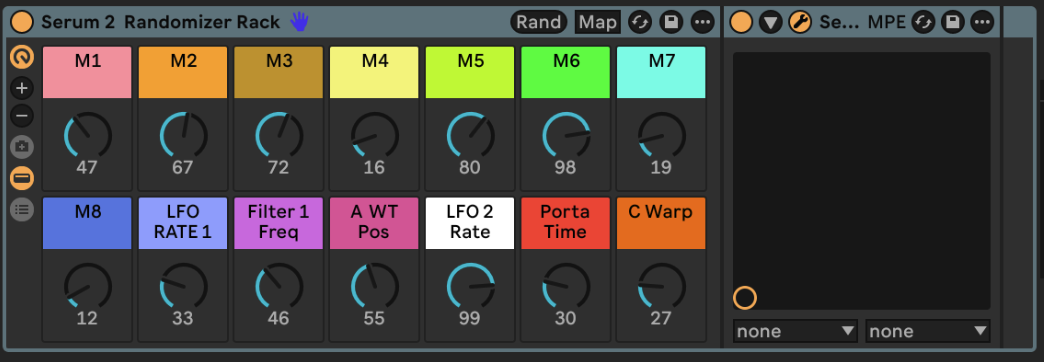1044x362 pixels.
Task: Remove macros with the minus icon
Action: pos(22,116)
